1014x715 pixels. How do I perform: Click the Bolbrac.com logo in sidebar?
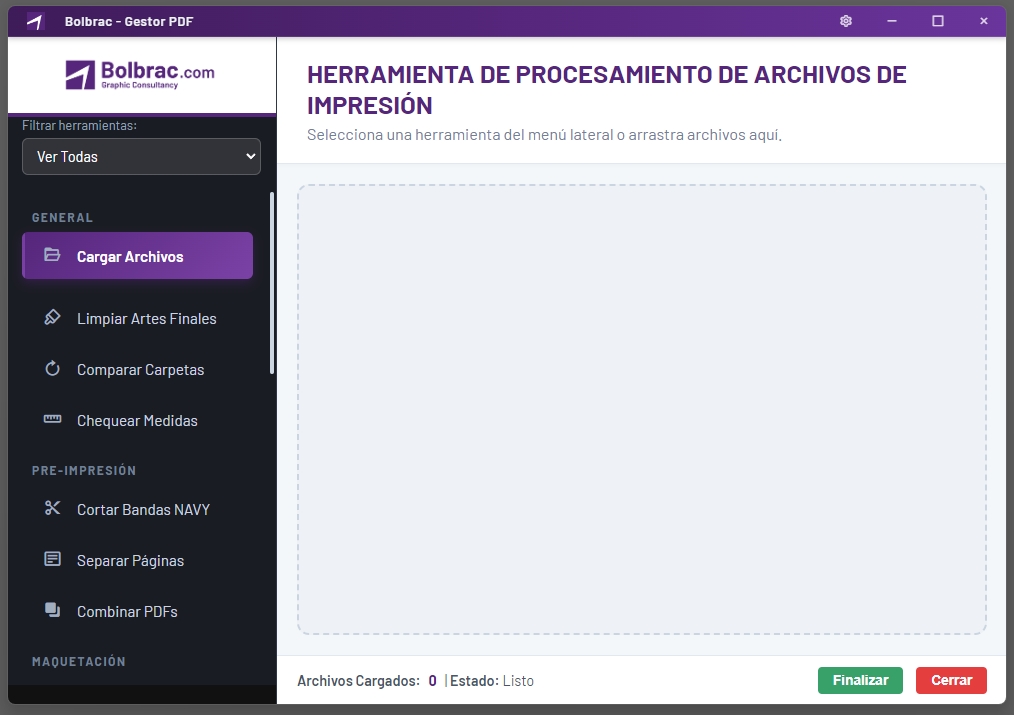(x=140, y=75)
